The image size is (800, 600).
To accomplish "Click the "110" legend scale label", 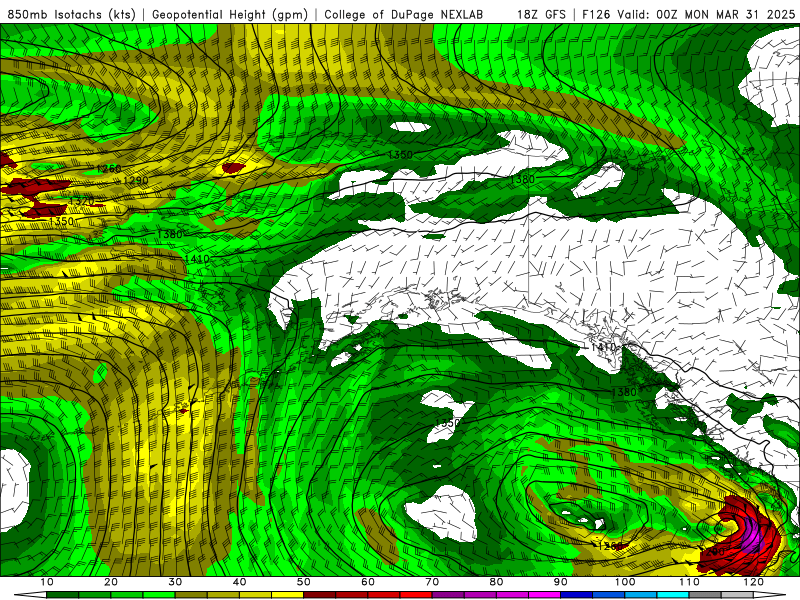I will (x=689, y=582).
